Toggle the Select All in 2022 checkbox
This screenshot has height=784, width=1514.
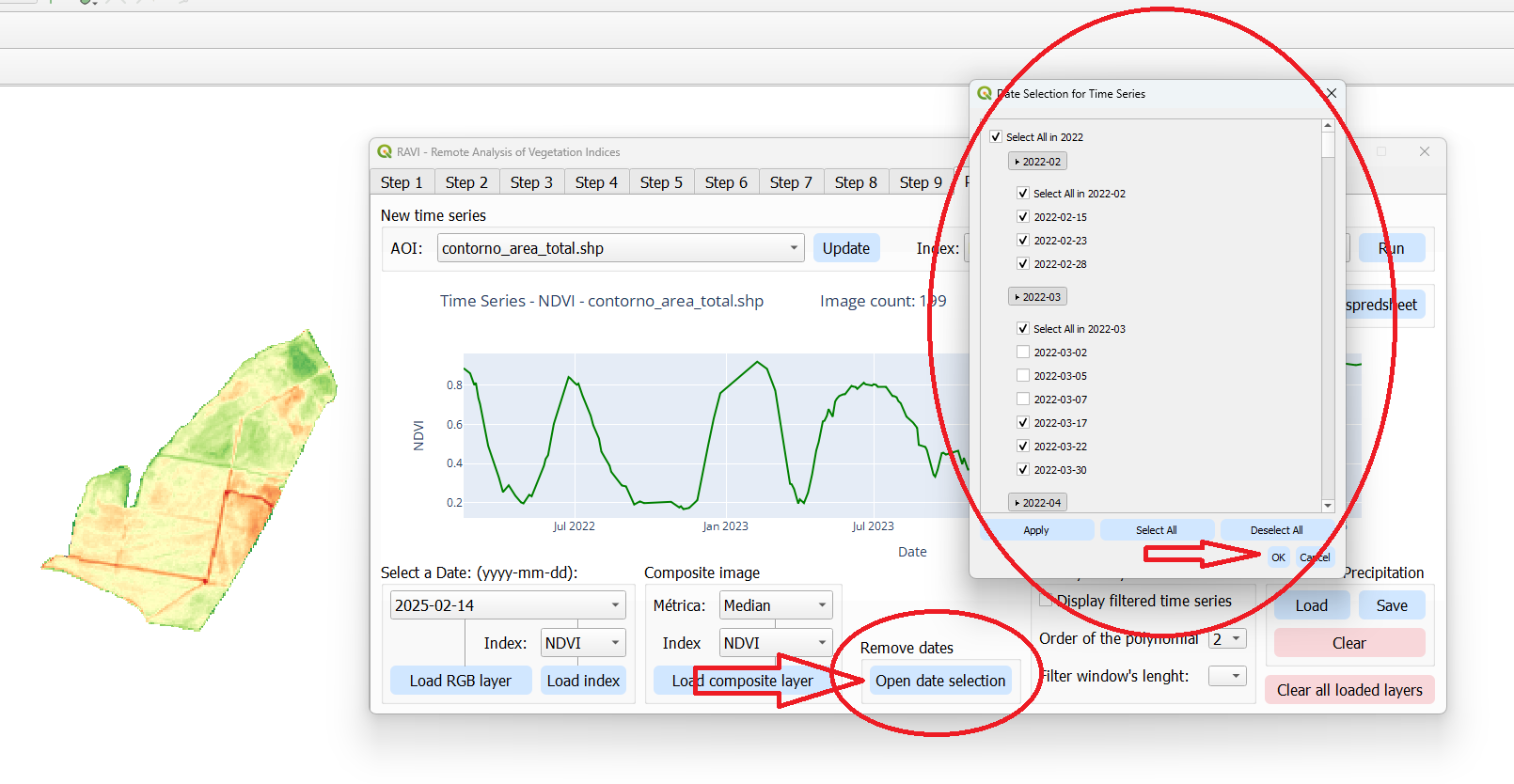pos(996,137)
